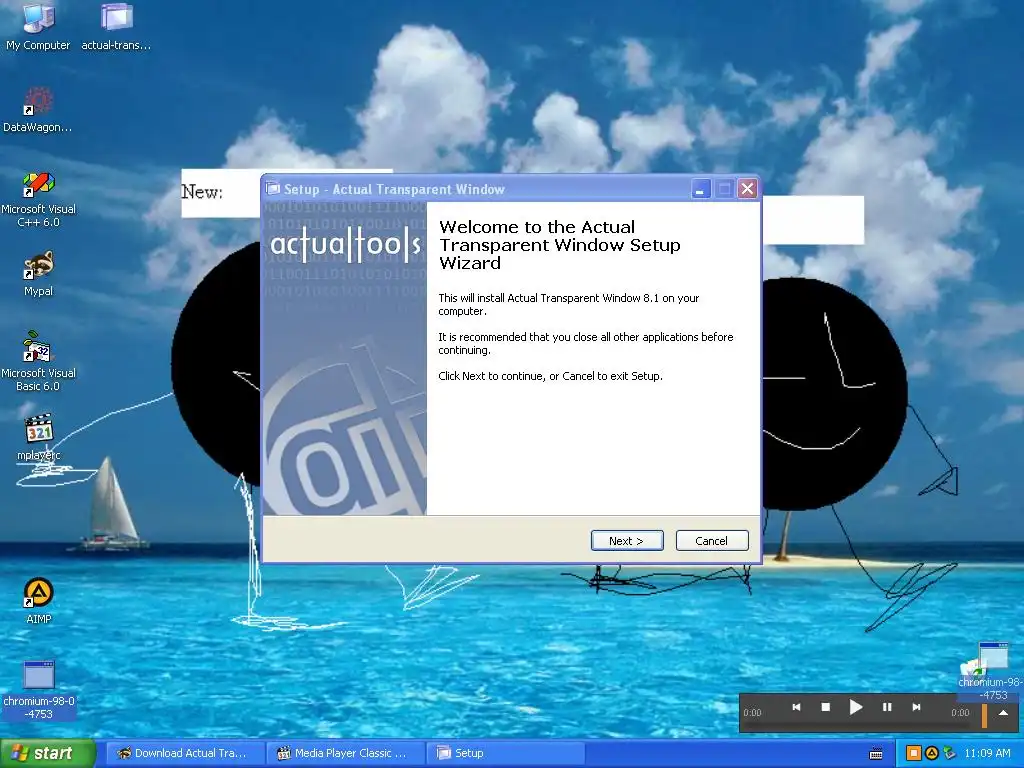The image size is (1024, 768).
Task: Select the DataWagon desktop shortcut
Action: click(38, 109)
